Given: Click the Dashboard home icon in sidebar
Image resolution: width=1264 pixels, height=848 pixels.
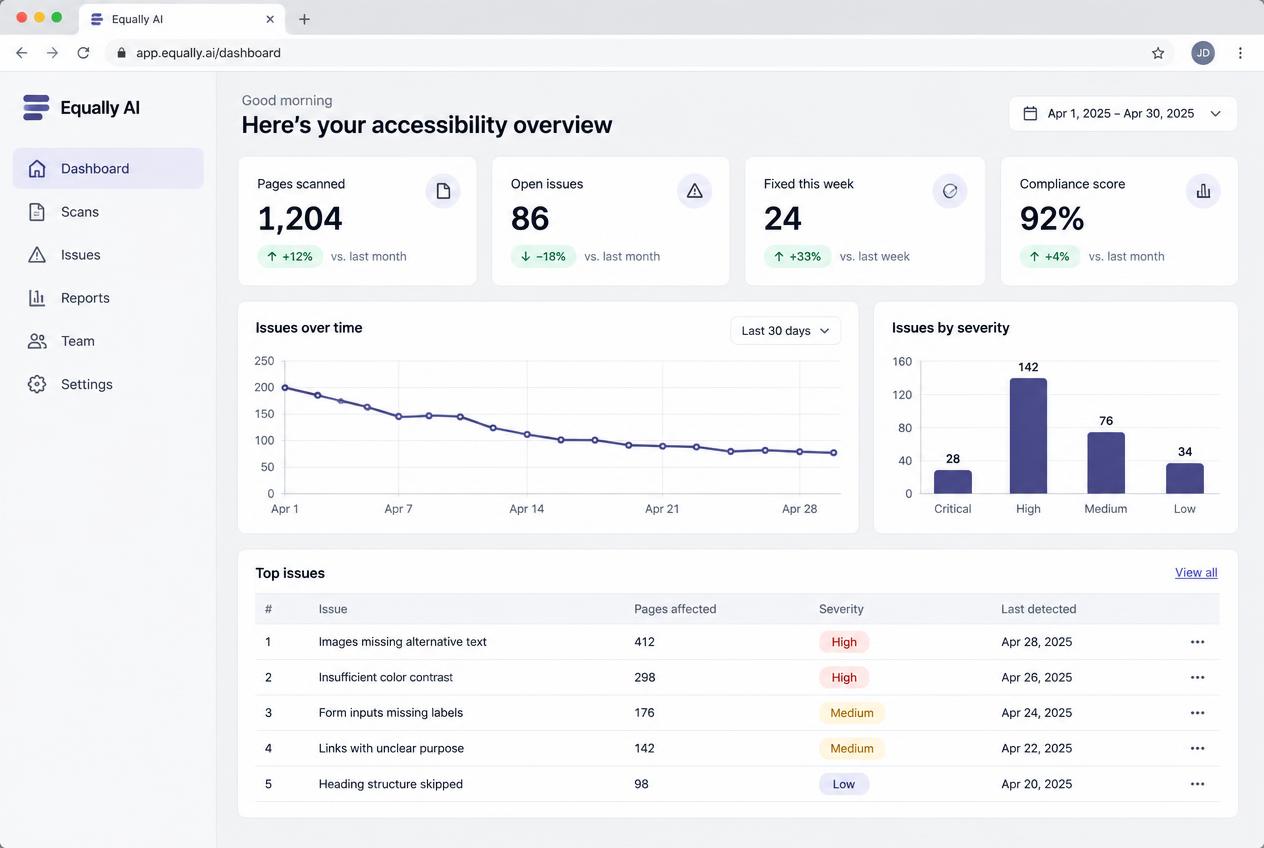Looking at the screenshot, I should pos(37,168).
